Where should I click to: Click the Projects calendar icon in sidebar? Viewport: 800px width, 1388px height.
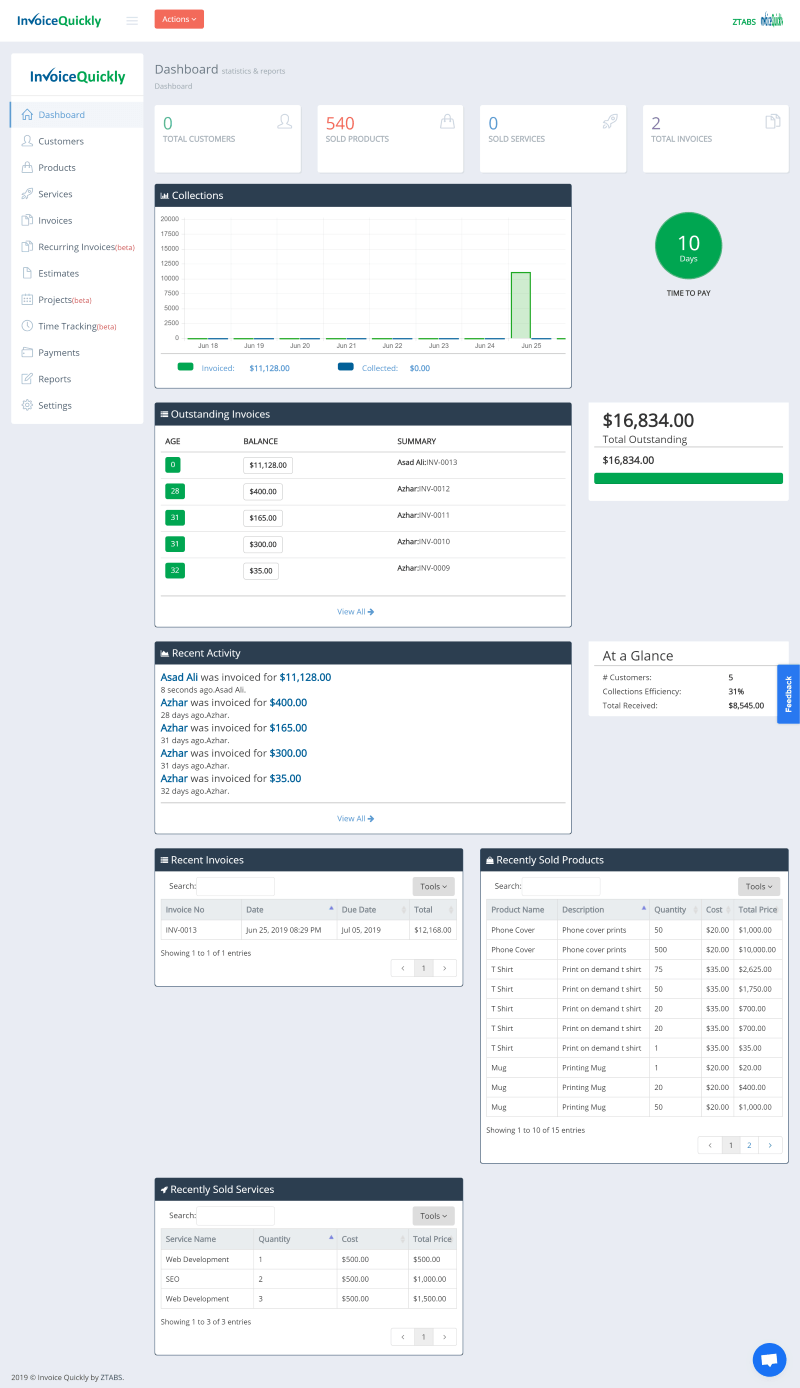[28, 299]
